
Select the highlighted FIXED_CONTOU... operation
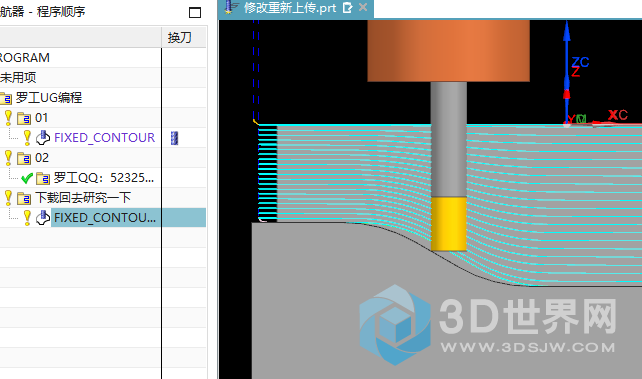(105, 218)
